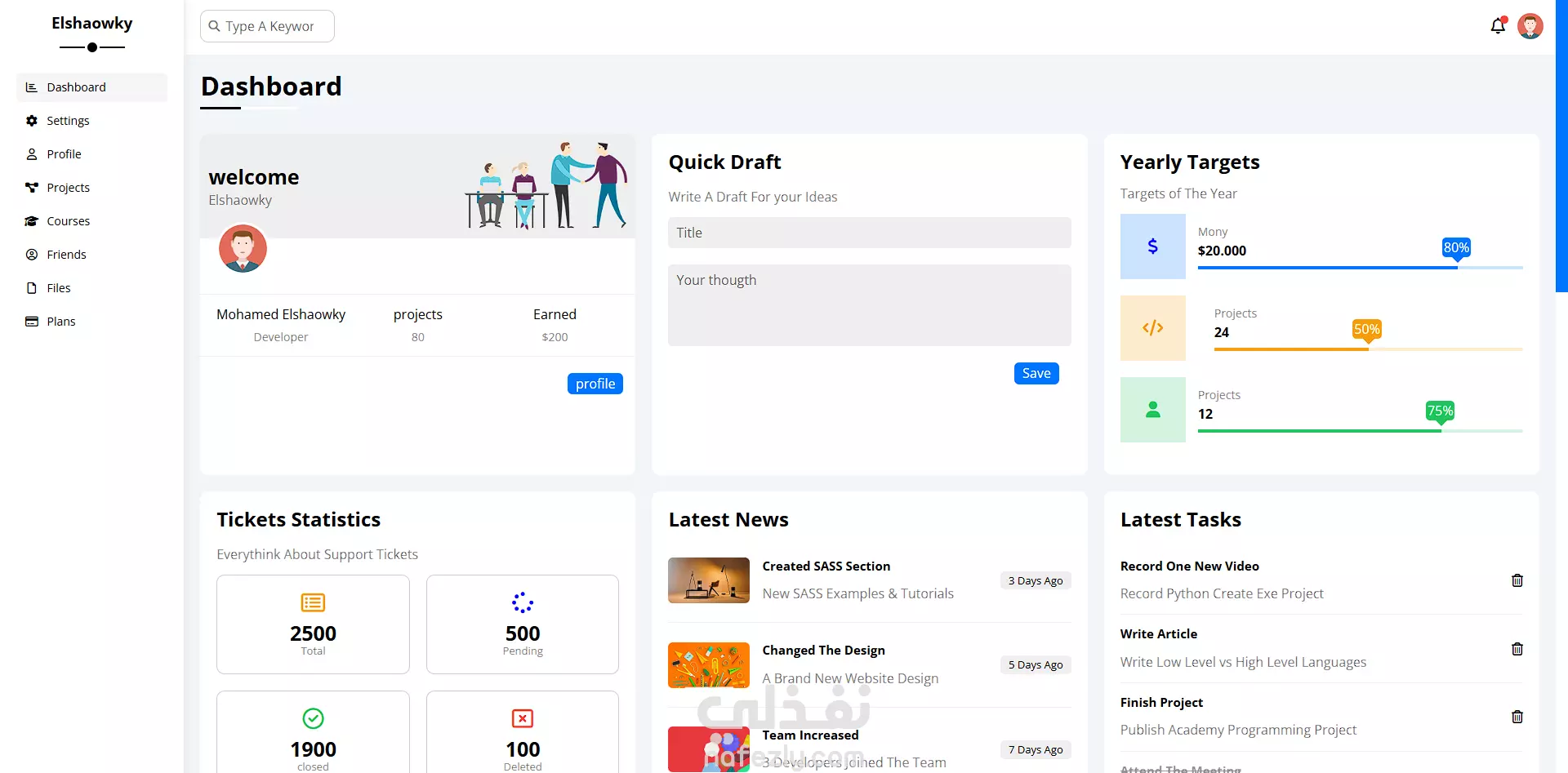Click the draft Title input field
The height and width of the screenshot is (773, 1568).
point(870,233)
